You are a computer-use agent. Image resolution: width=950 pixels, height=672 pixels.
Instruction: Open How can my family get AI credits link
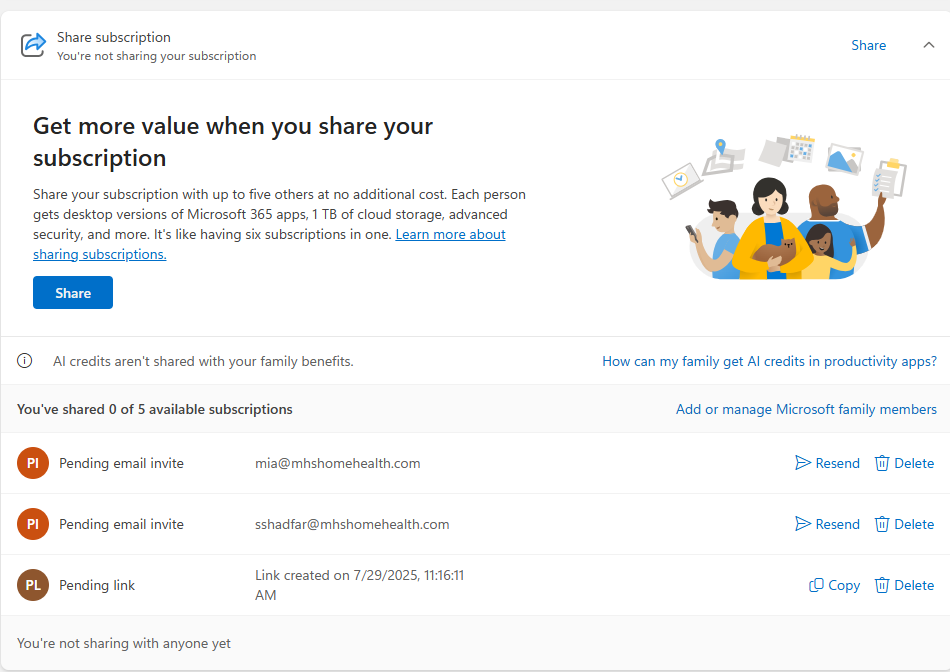[x=769, y=361]
